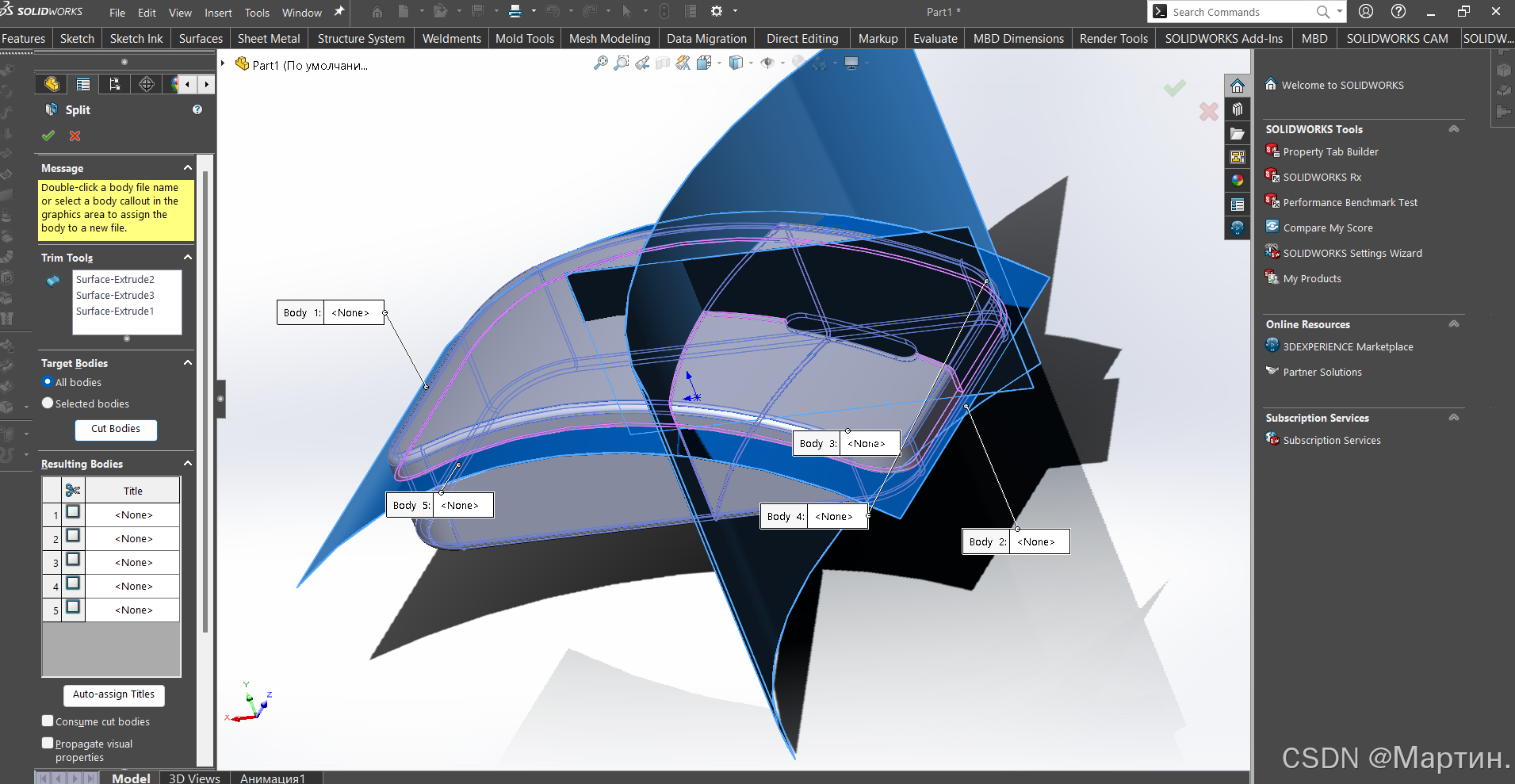Cancel the Split with red X
The image size is (1515, 784).
(75, 136)
